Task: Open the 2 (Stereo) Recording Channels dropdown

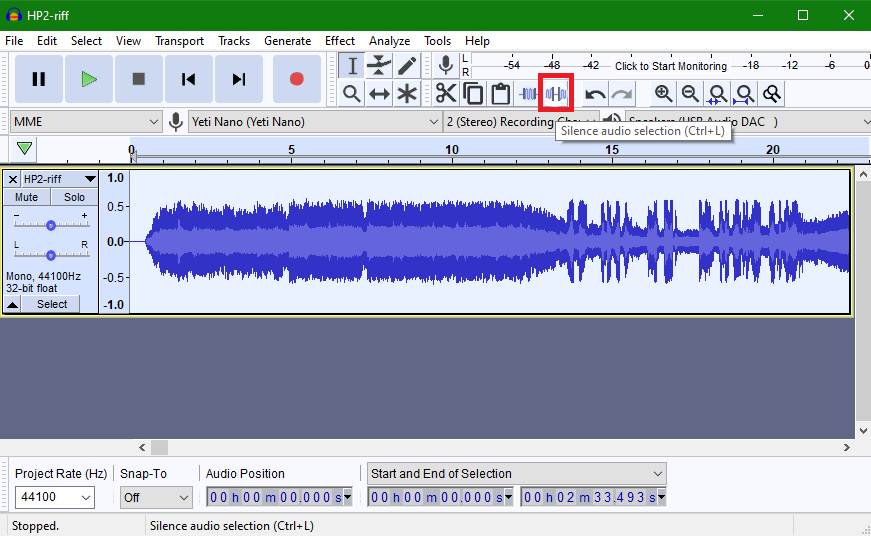Action: 521,122
